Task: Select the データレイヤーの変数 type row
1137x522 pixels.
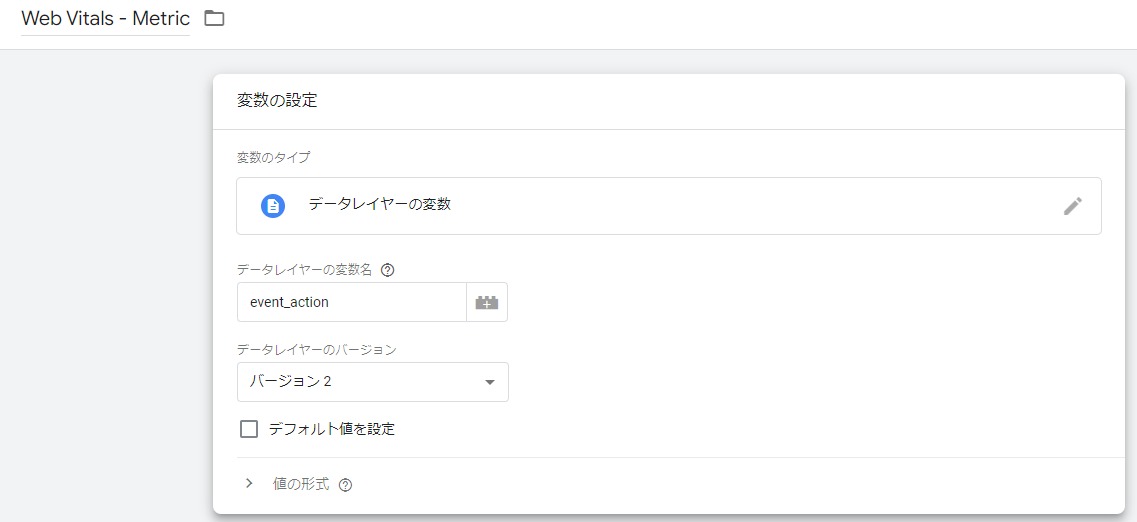Action: point(668,206)
